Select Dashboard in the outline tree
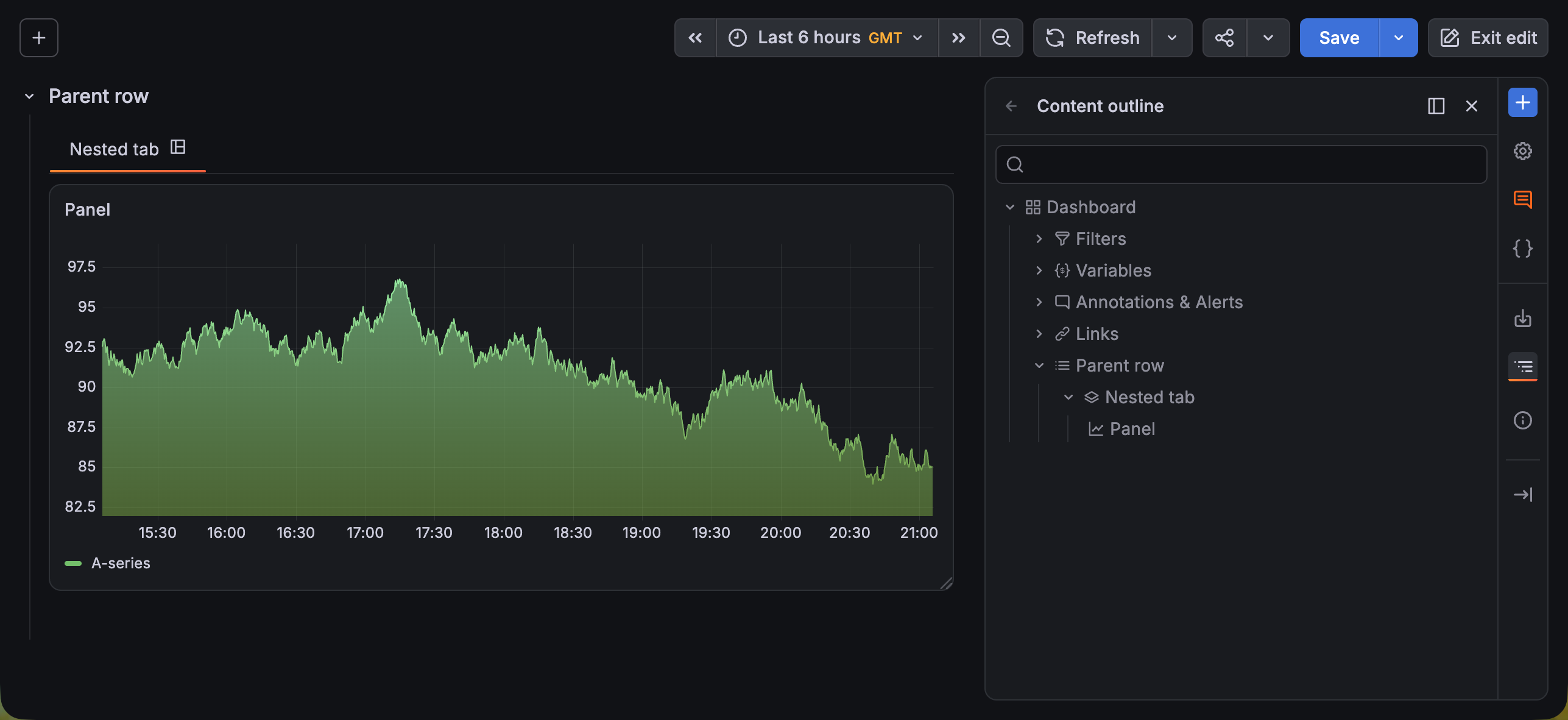 (x=1090, y=207)
